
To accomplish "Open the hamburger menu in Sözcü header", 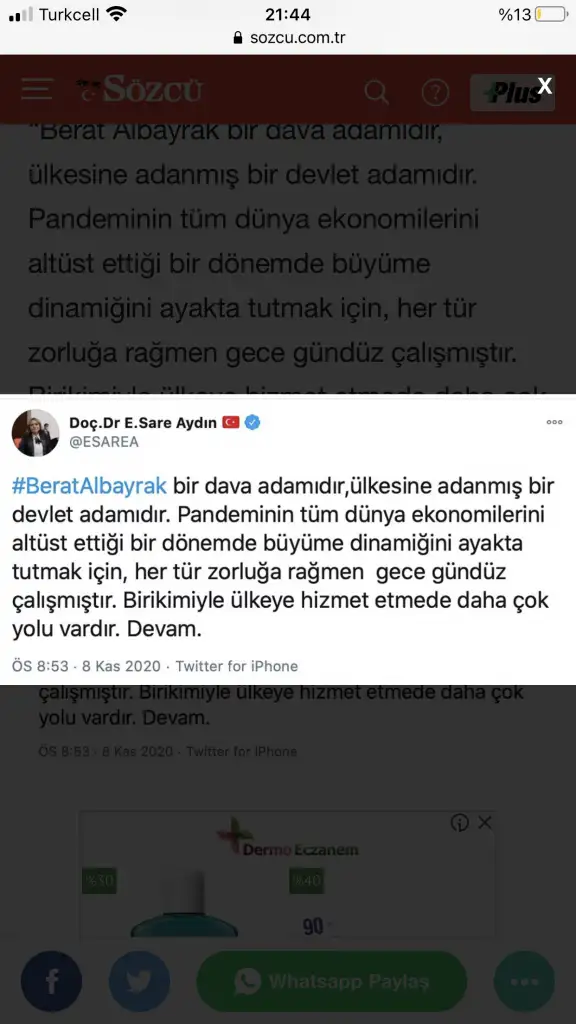I will pos(37,90).
